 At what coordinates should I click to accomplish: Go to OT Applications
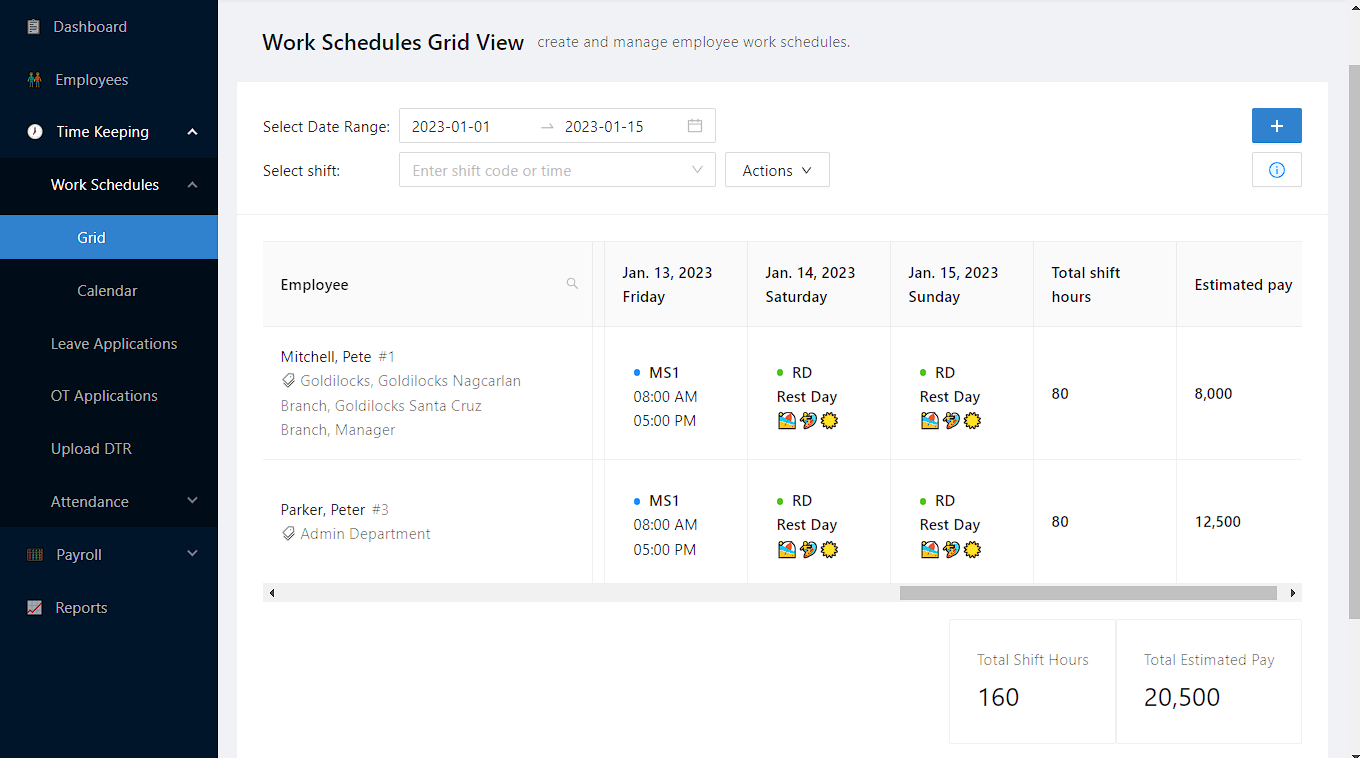coord(104,396)
